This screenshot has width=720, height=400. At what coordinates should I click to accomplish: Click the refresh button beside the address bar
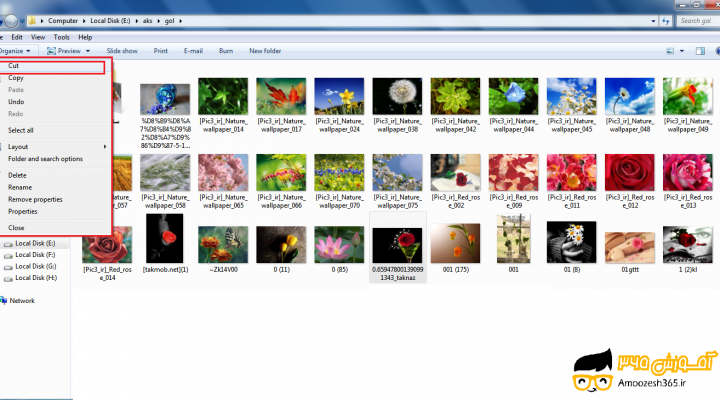click(x=665, y=21)
